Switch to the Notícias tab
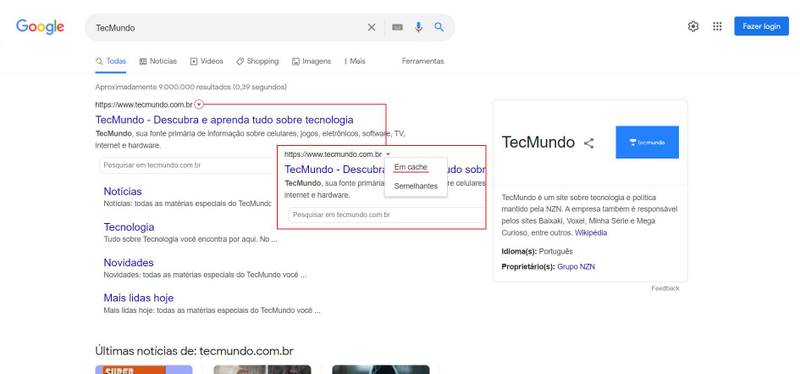The height and width of the screenshot is (374, 800). click(158, 61)
